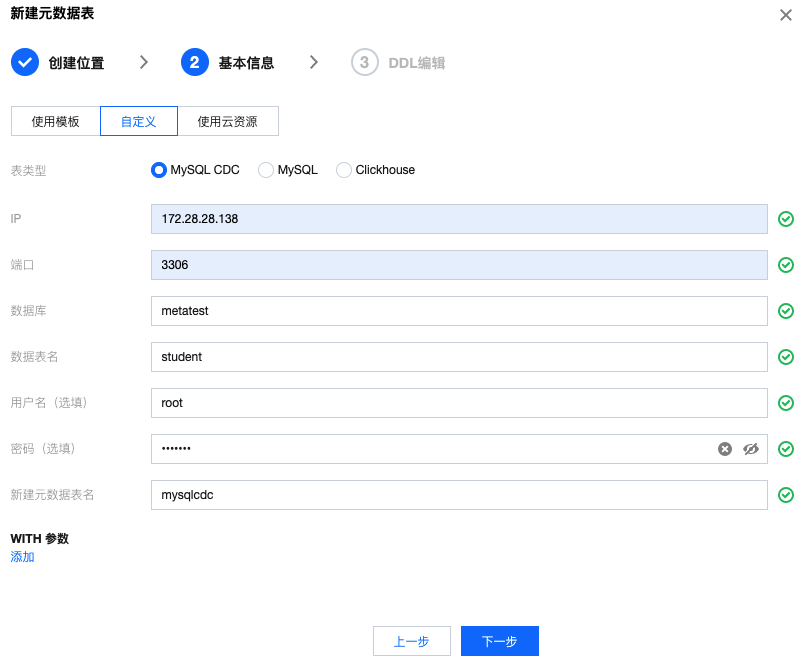This screenshot has height=664, width=803.
Task: Click the 端口 input field showing 3306
Action: click(459, 265)
